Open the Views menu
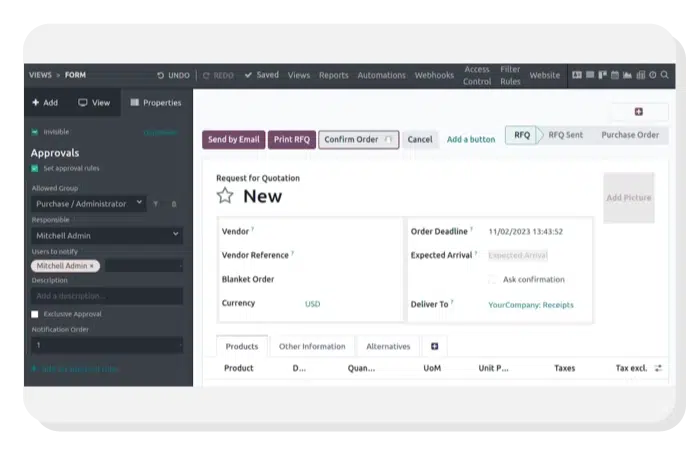Viewport: 700px width, 450px height. (x=299, y=75)
